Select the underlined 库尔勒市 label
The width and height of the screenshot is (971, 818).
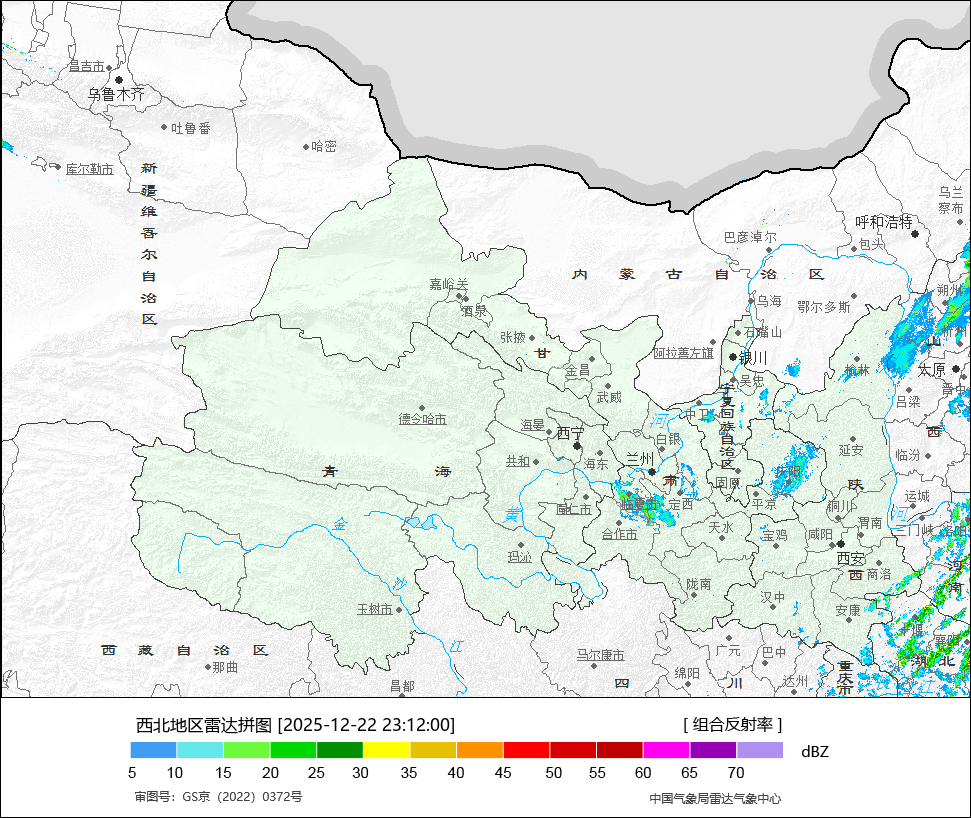coord(90,169)
